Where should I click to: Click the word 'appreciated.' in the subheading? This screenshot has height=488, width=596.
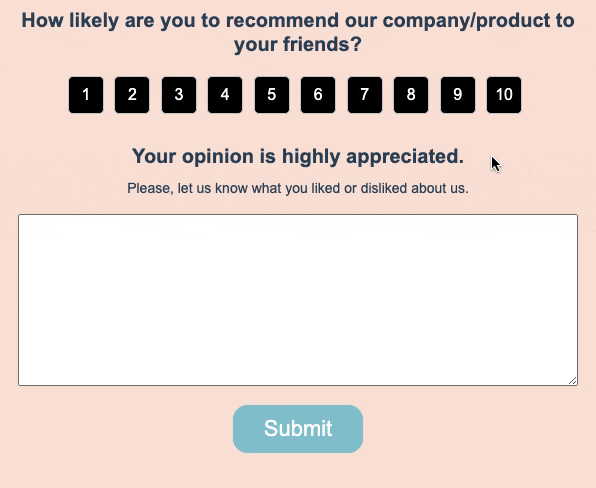(x=405, y=157)
